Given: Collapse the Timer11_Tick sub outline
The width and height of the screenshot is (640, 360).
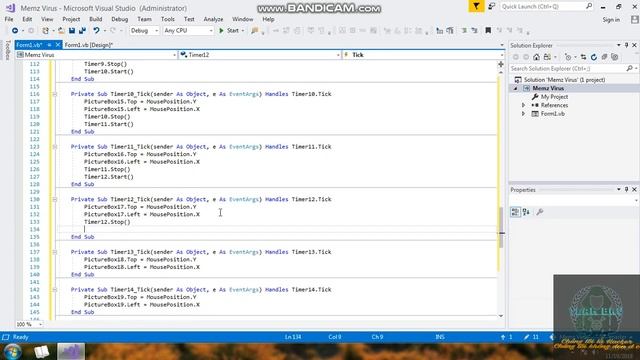Looking at the screenshot, I should click(x=55, y=147).
